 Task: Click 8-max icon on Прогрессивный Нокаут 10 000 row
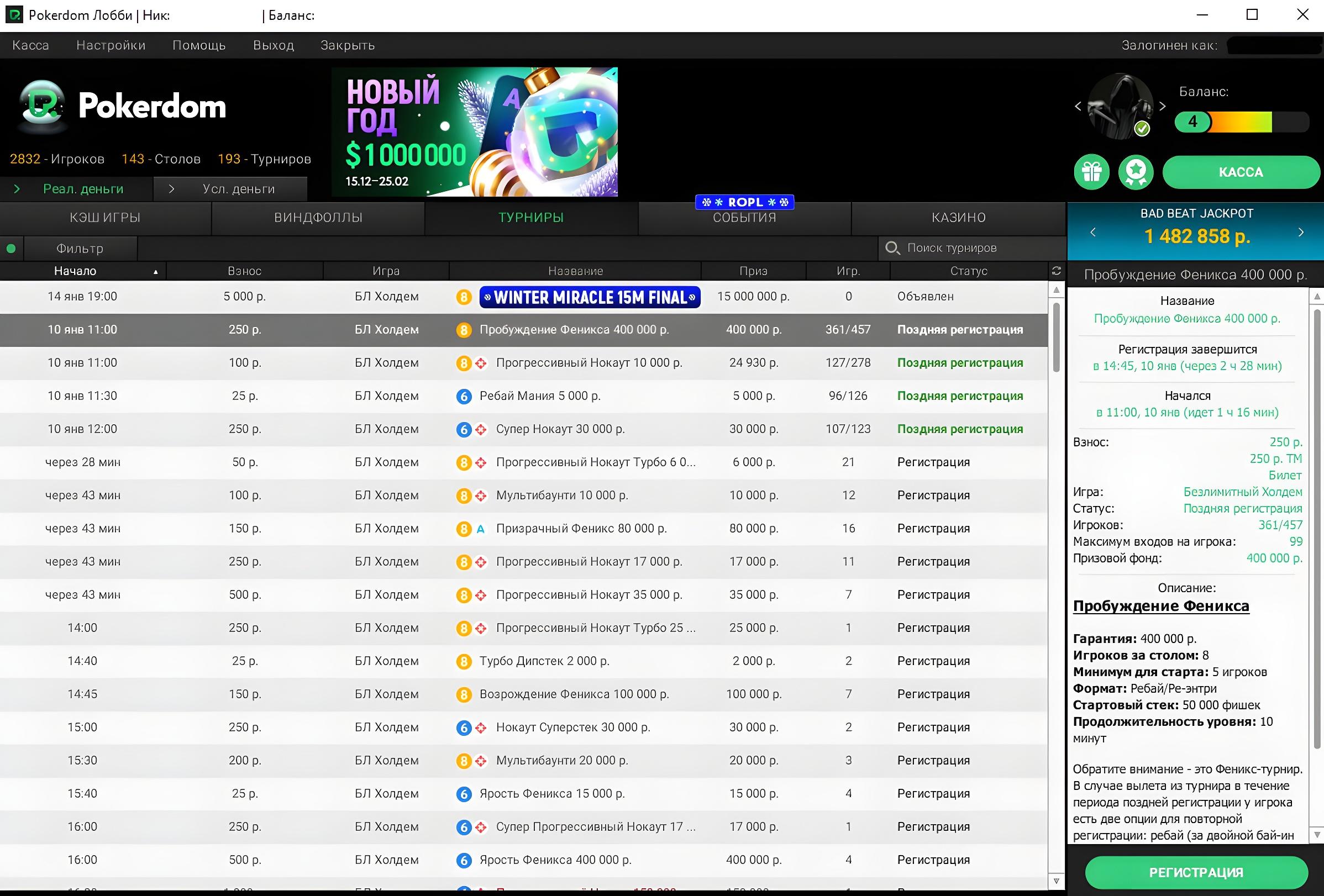coord(464,363)
